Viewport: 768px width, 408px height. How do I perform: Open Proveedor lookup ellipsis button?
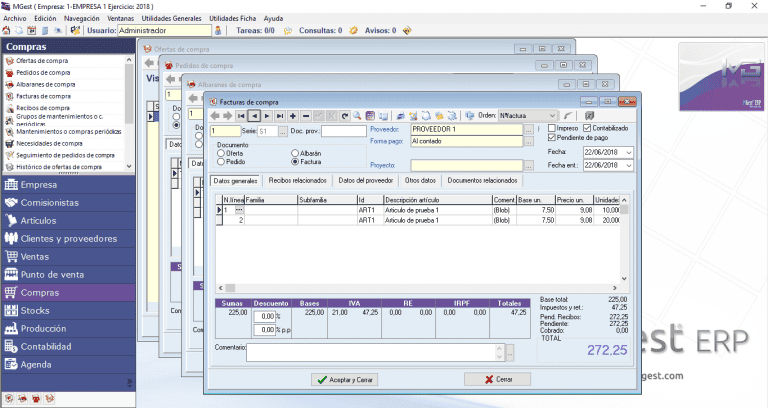pos(528,130)
